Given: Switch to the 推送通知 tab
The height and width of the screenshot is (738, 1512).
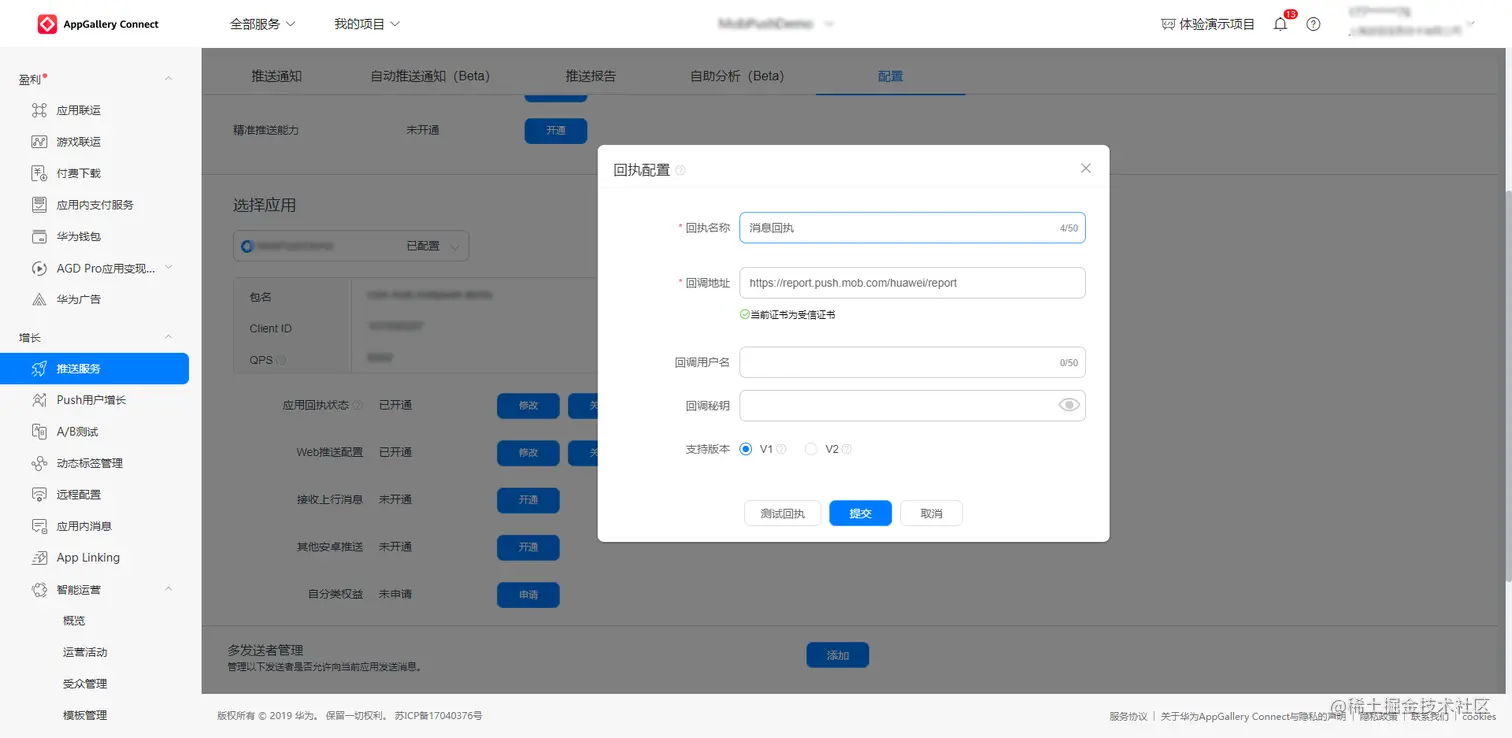Looking at the screenshot, I should (x=278, y=74).
